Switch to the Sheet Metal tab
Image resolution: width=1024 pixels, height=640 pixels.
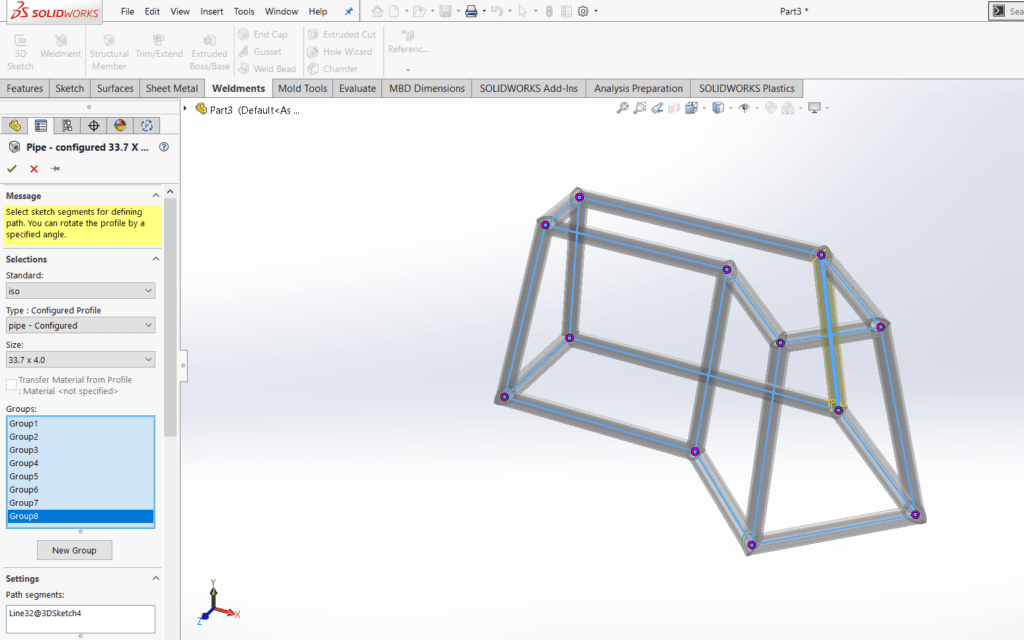[172, 88]
